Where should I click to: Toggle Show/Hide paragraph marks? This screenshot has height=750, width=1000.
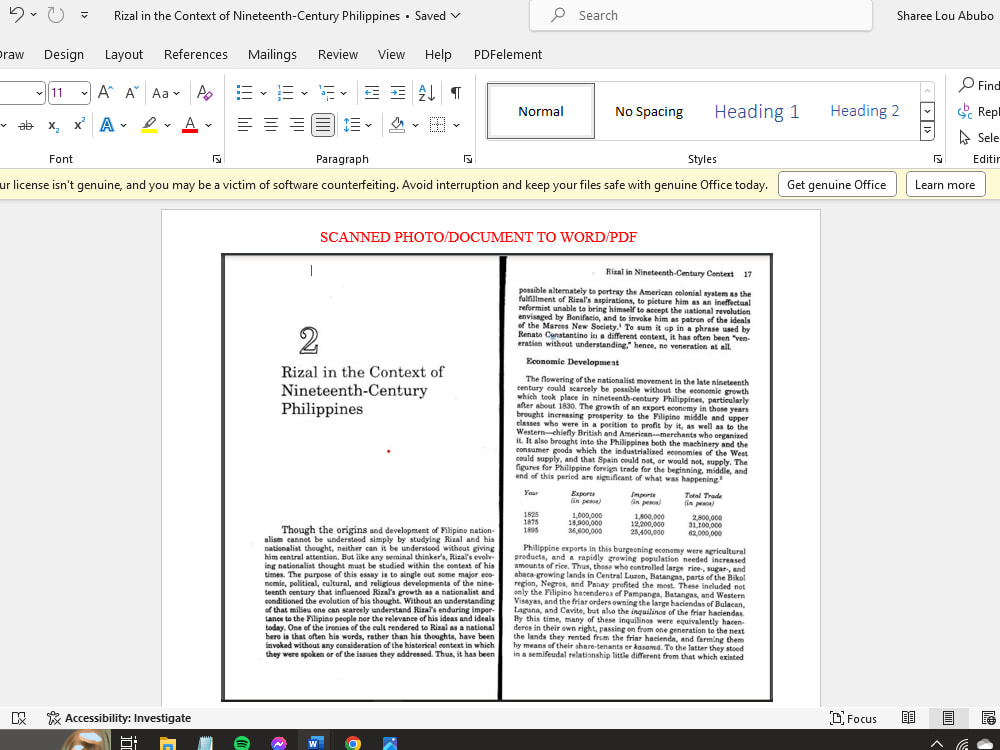[x=456, y=93]
